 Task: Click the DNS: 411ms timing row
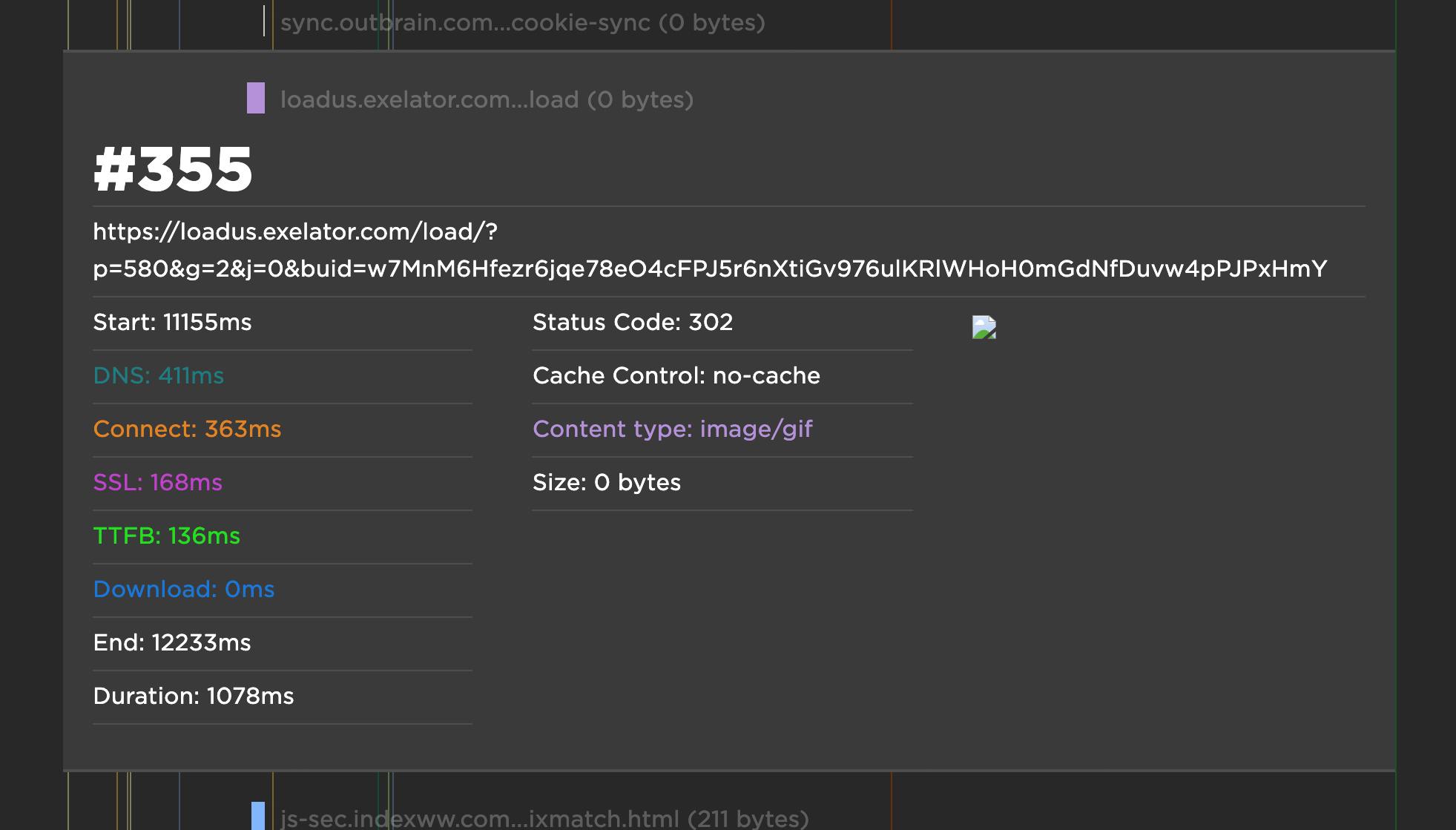tap(158, 376)
